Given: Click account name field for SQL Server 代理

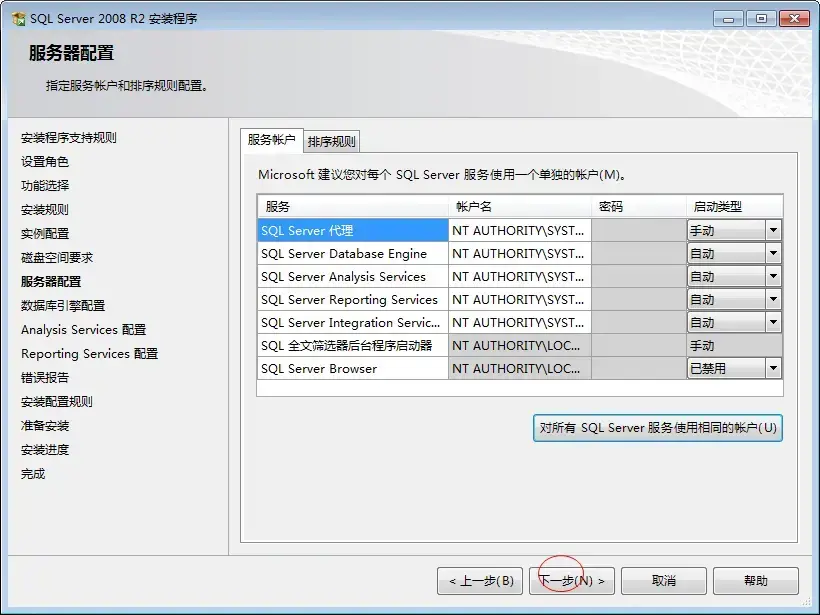Looking at the screenshot, I should (x=520, y=230).
